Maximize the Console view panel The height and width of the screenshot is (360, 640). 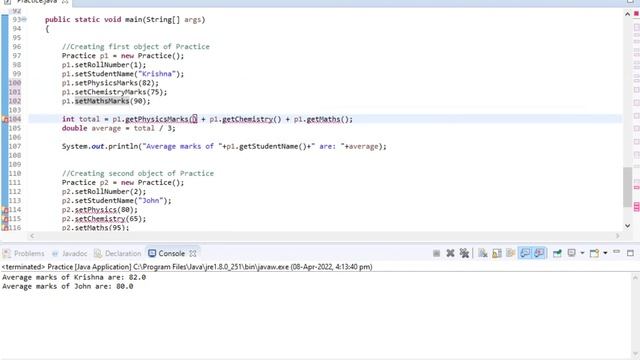tap(631, 253)
